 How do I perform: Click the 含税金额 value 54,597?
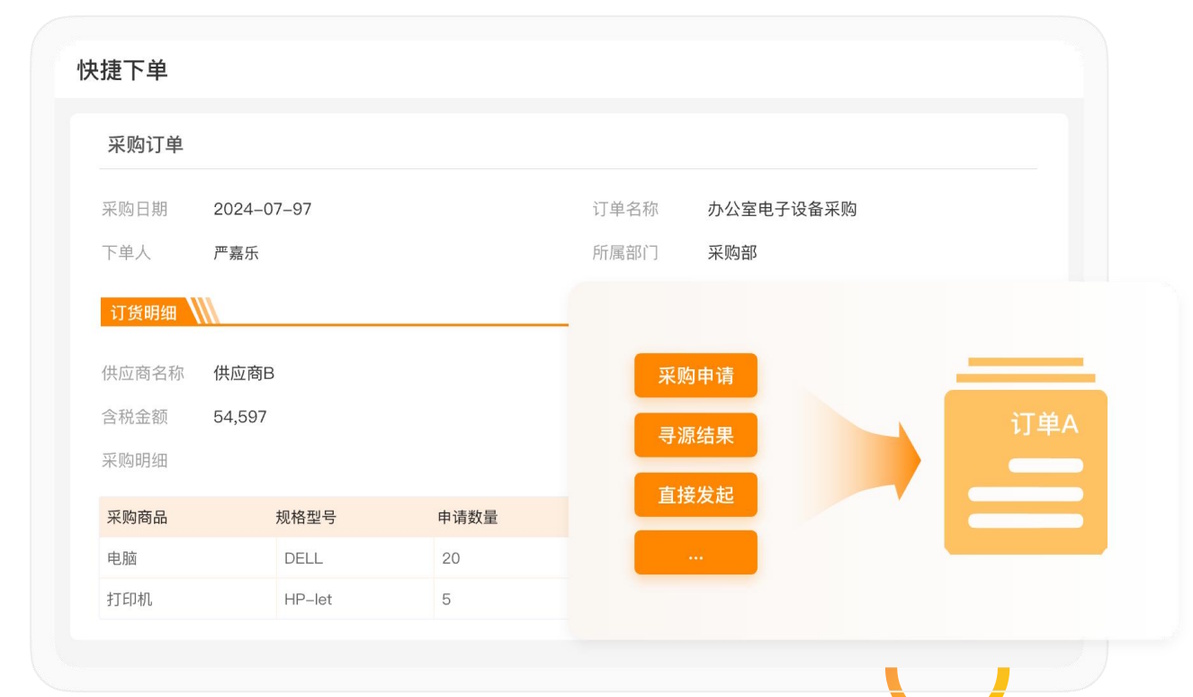tap(240, 417)
